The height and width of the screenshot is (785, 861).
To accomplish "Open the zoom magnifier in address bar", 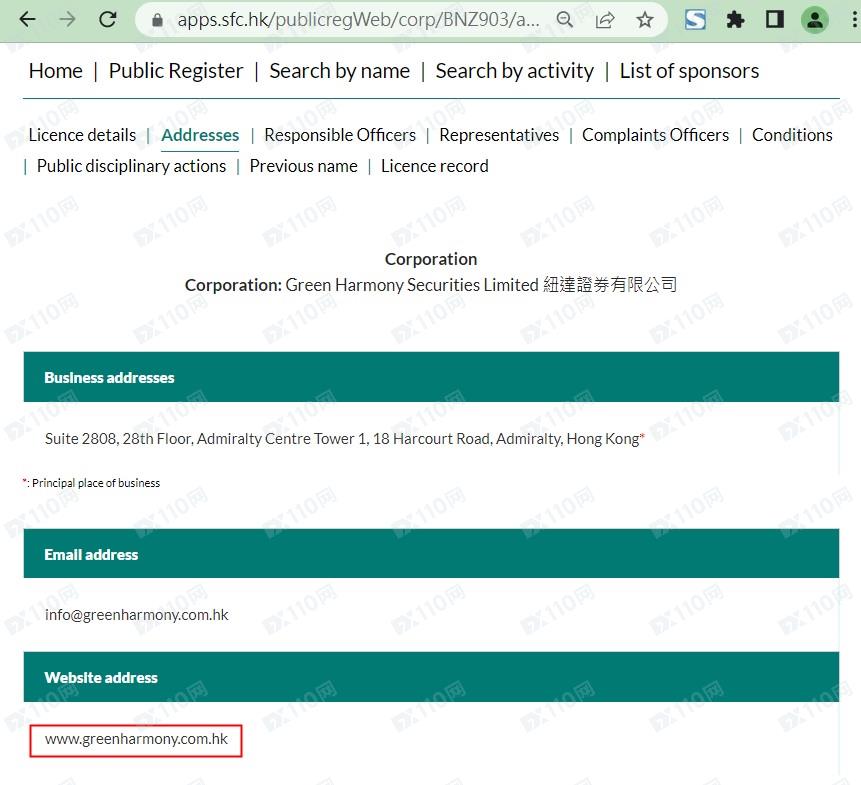I will point(564,20).
